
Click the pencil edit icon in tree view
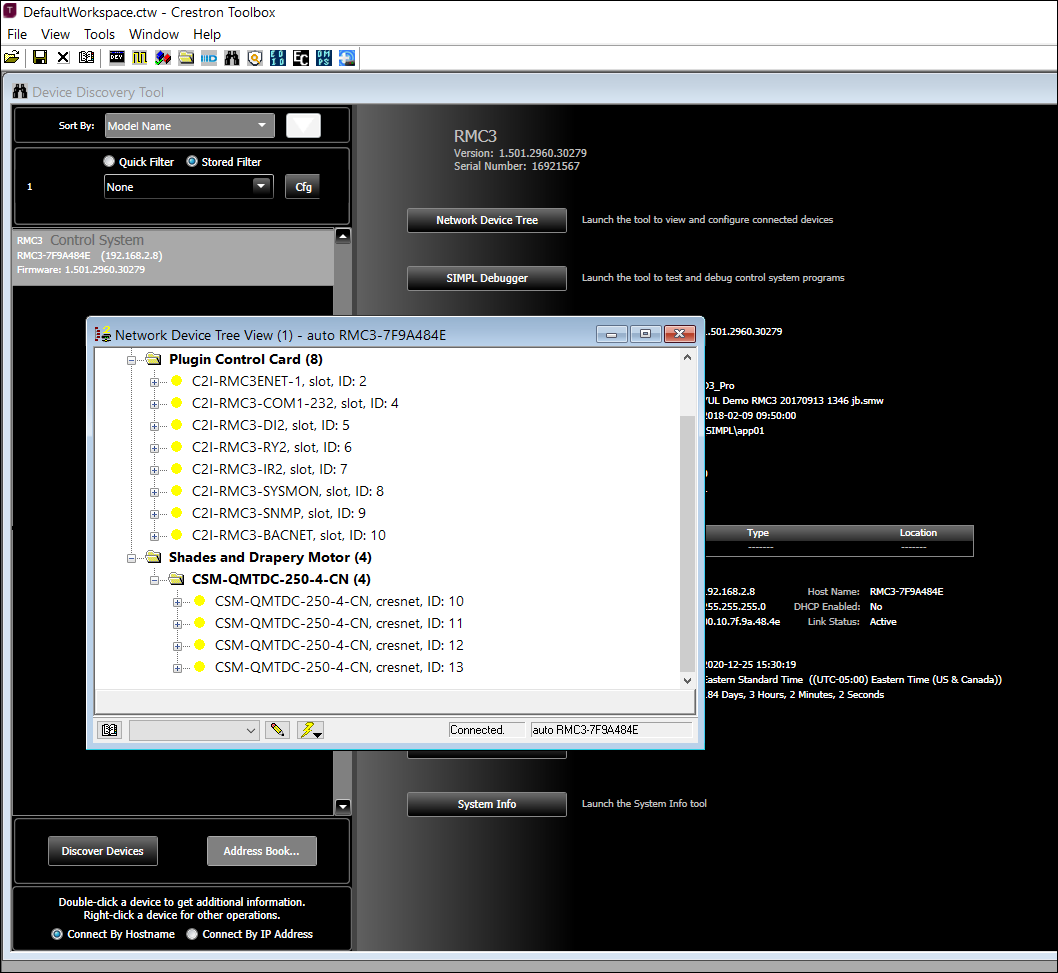[x=278, y=731]
